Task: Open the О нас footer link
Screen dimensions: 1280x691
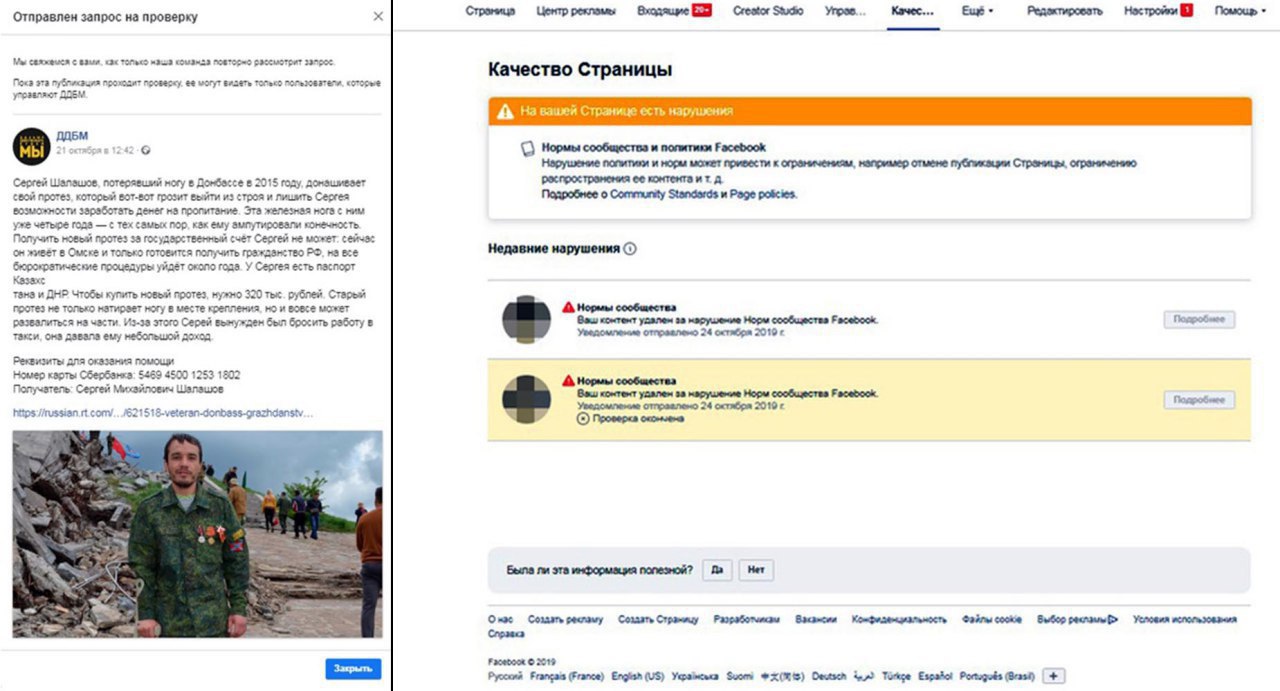Action: [500, 620]
